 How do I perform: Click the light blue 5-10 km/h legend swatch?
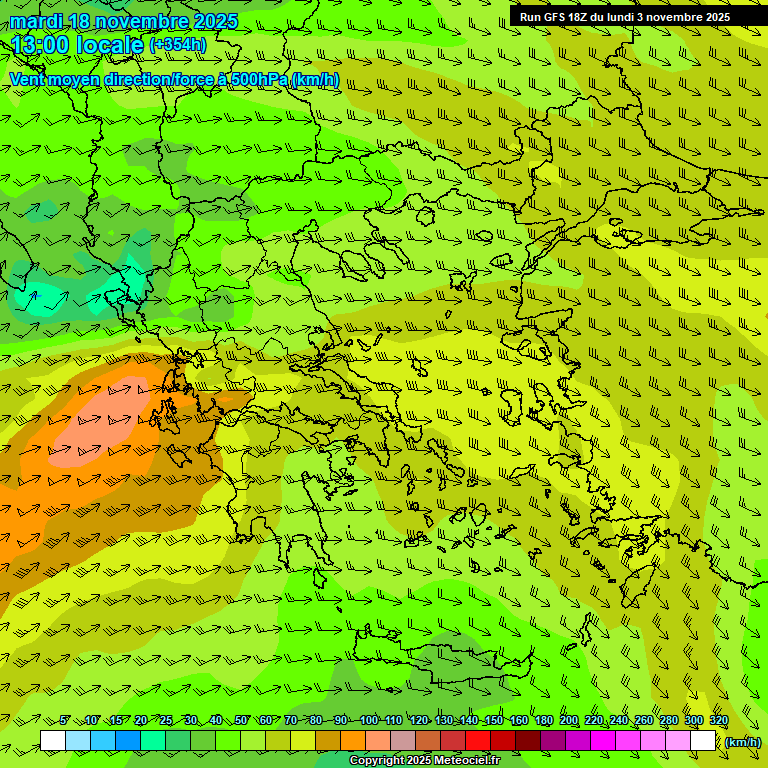click(78, 741)
